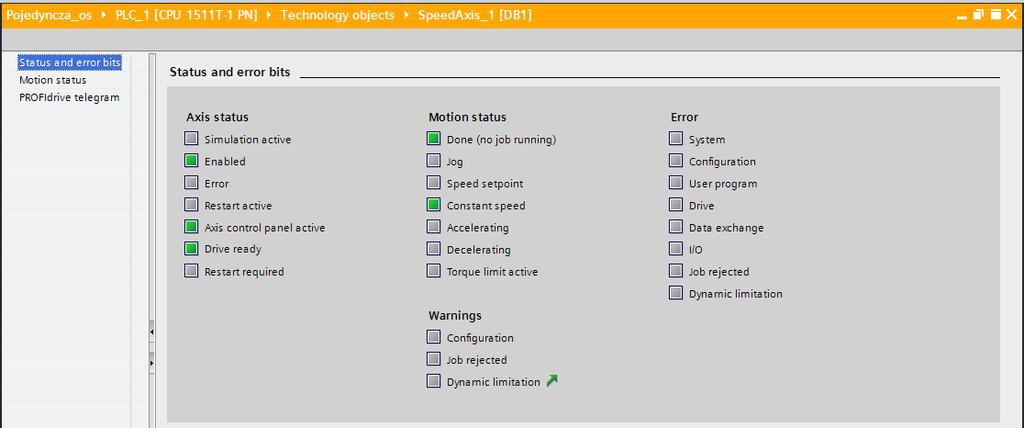1024x428 pixels.
Task: Click the Constant speed indicator
Action: pos(434,205)
